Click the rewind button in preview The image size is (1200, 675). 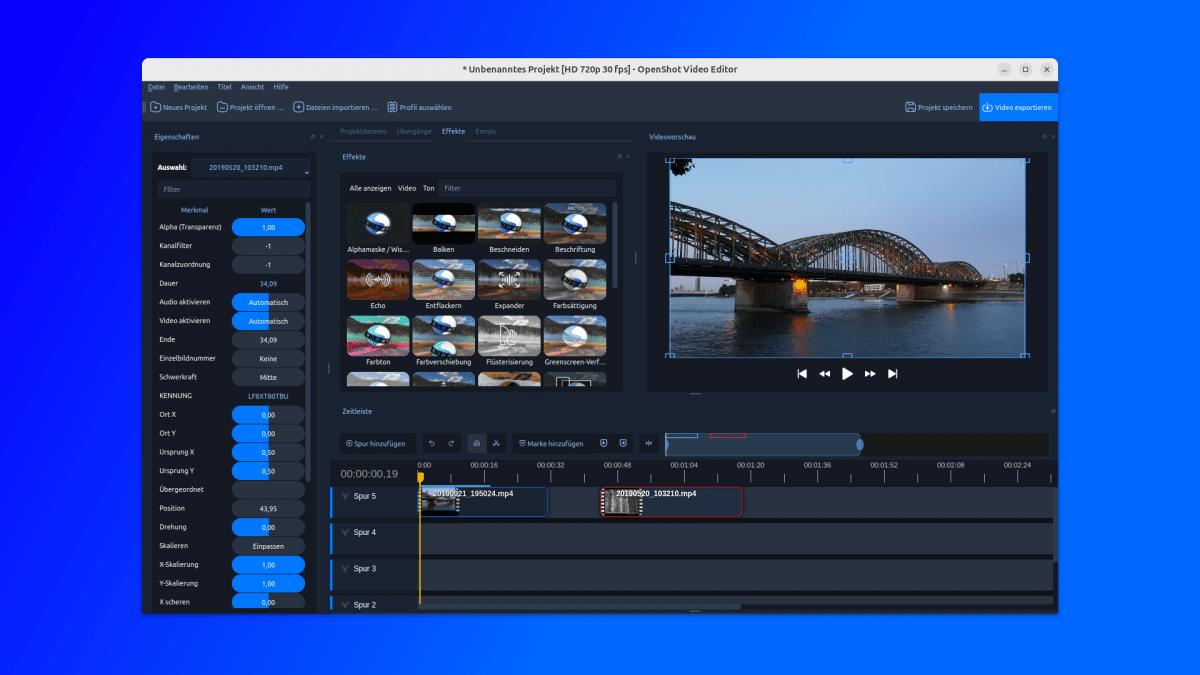tap(824, 374)
